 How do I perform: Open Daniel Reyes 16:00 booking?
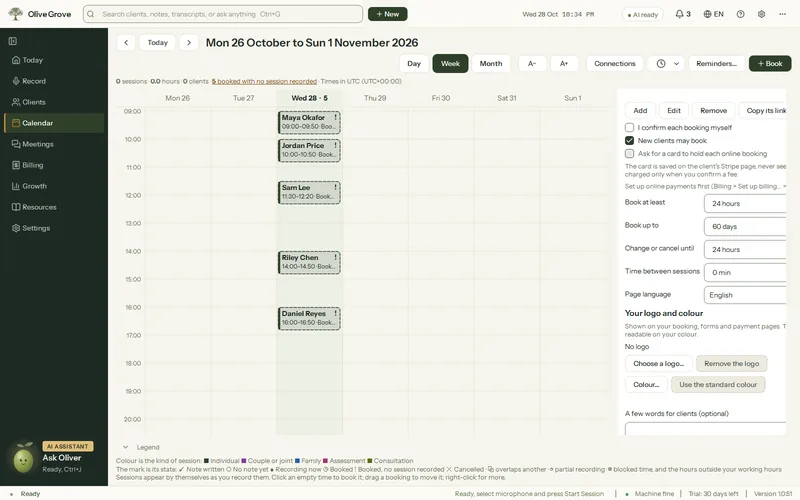tap(309, 318)
